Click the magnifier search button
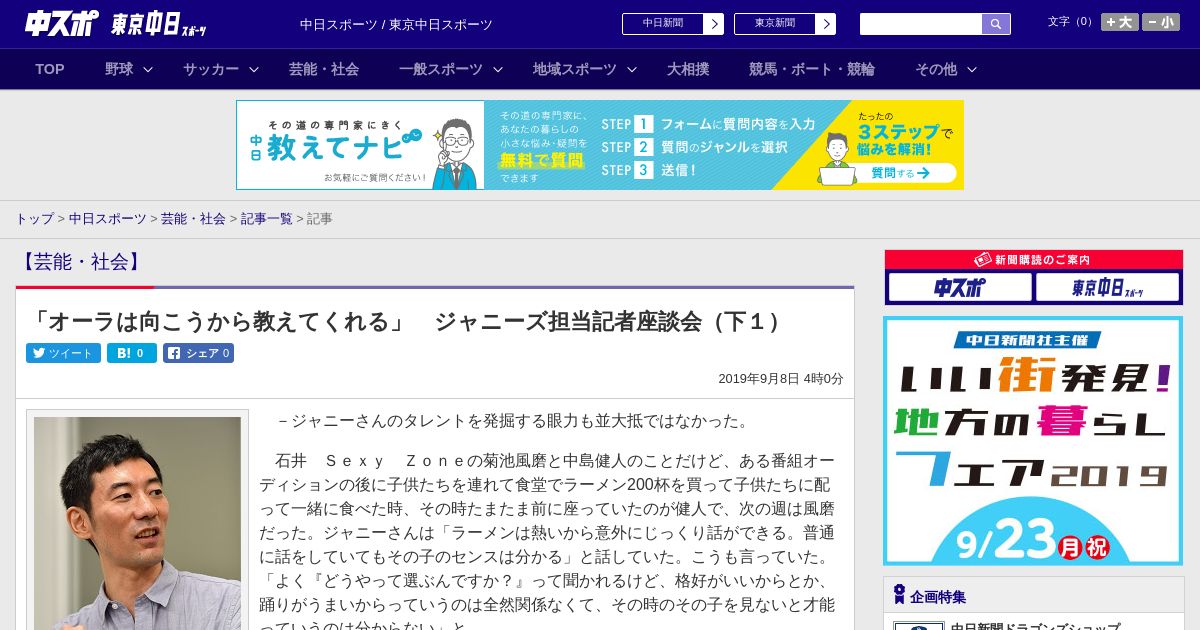This screenshot has width=1200, height=630. (996, 24)
